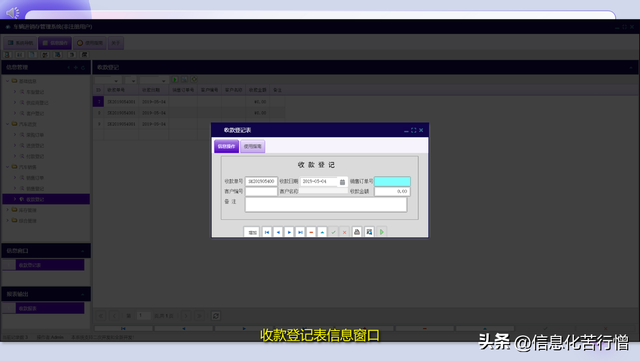The image size is (640, 361).
Task: Click the 客户编号 input field
Action: 261,192
